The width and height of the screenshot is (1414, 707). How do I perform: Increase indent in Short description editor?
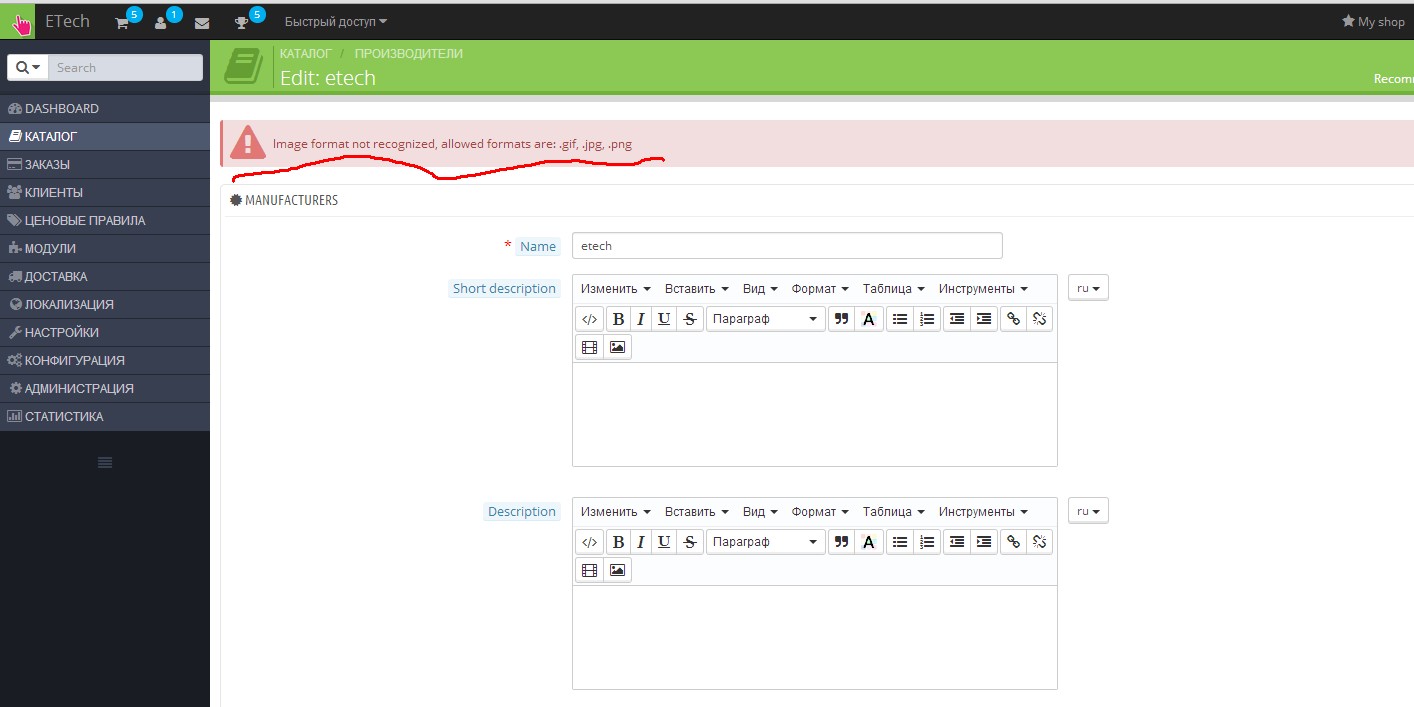point(984,319)
